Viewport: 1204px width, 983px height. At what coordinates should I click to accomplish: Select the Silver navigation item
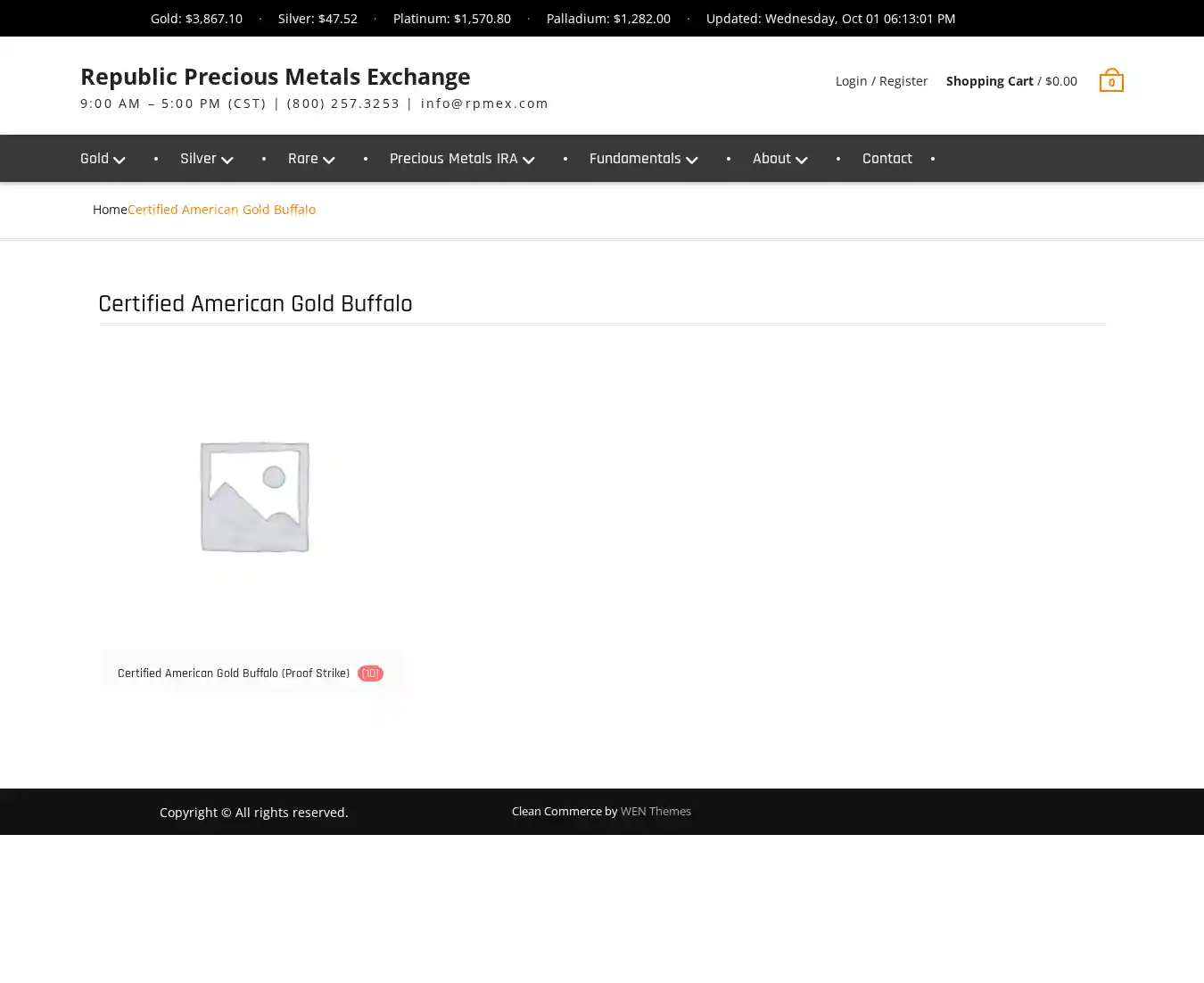coord(198,159)
